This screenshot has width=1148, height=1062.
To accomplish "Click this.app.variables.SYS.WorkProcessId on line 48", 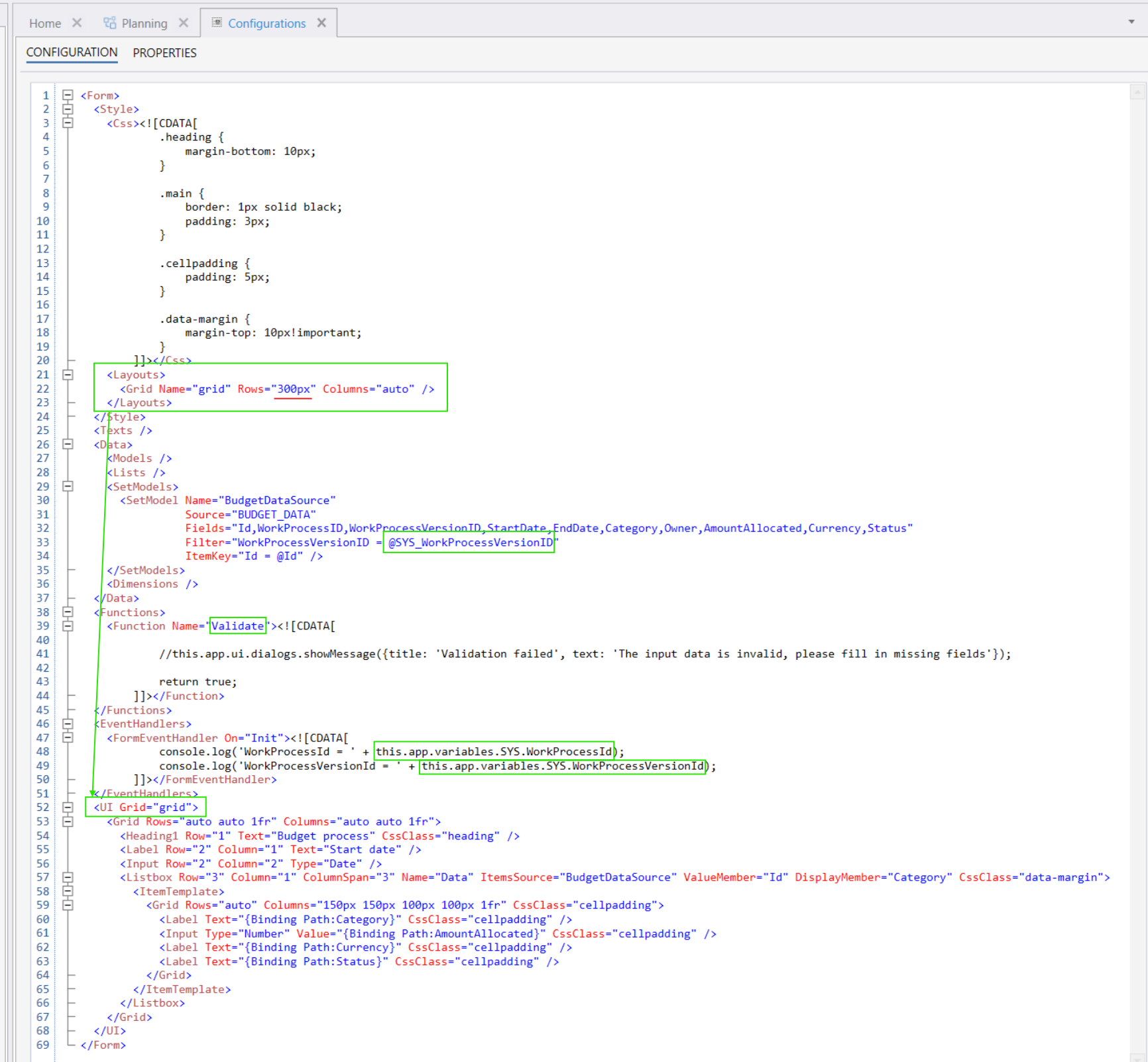I will [x=494, y=752].
